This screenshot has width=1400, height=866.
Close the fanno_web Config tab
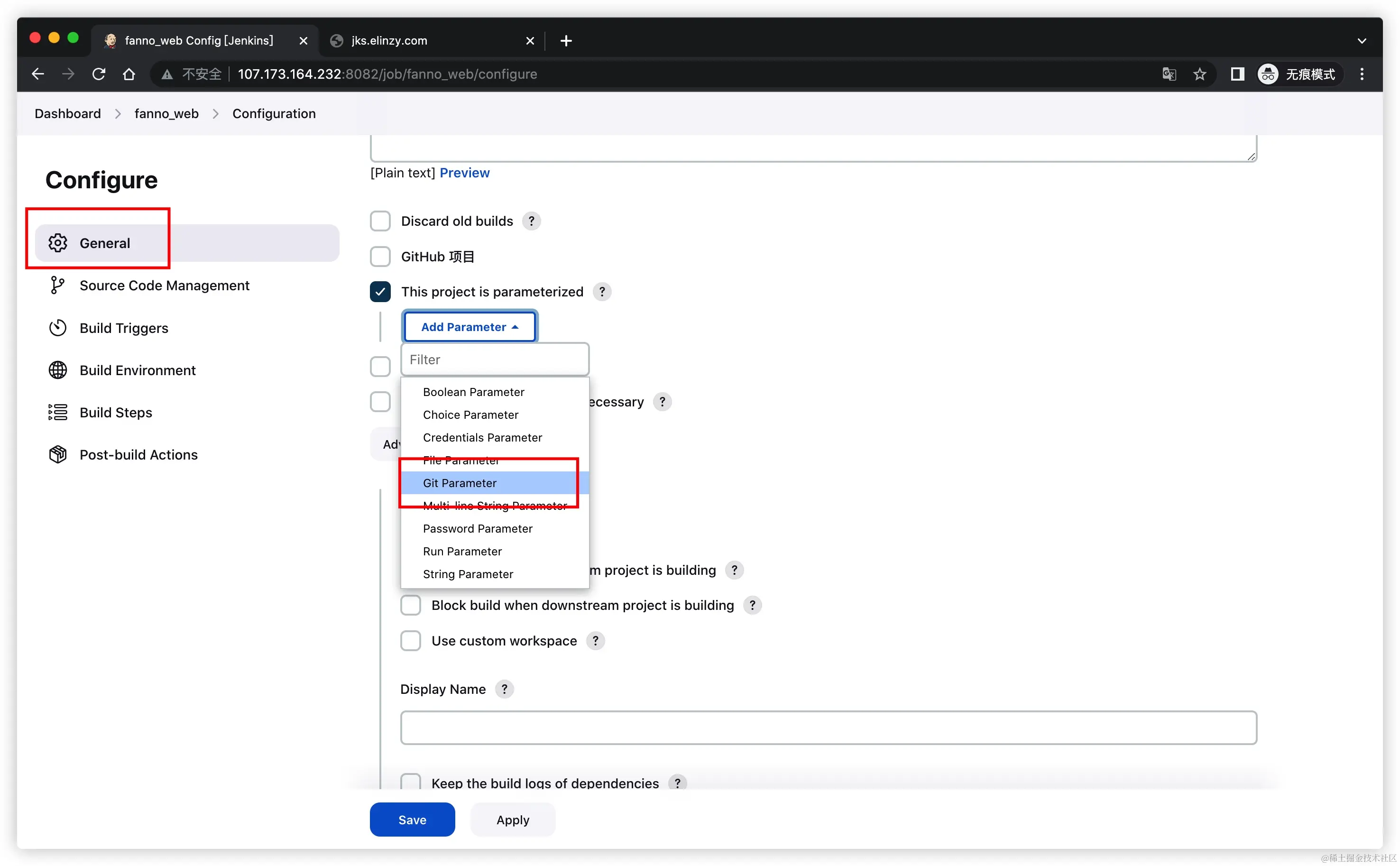304,41
